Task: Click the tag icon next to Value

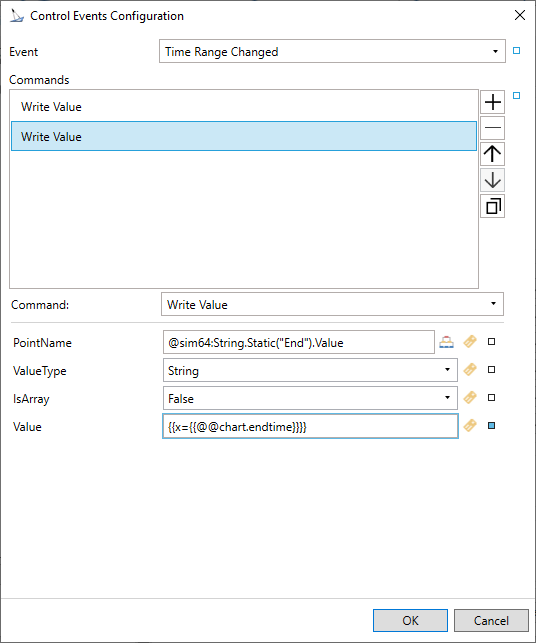Action: 470,426
